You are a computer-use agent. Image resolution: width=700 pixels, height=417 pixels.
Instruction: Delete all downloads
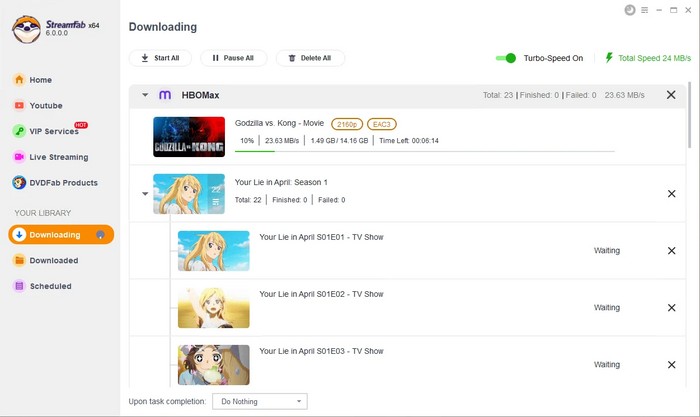310,58
